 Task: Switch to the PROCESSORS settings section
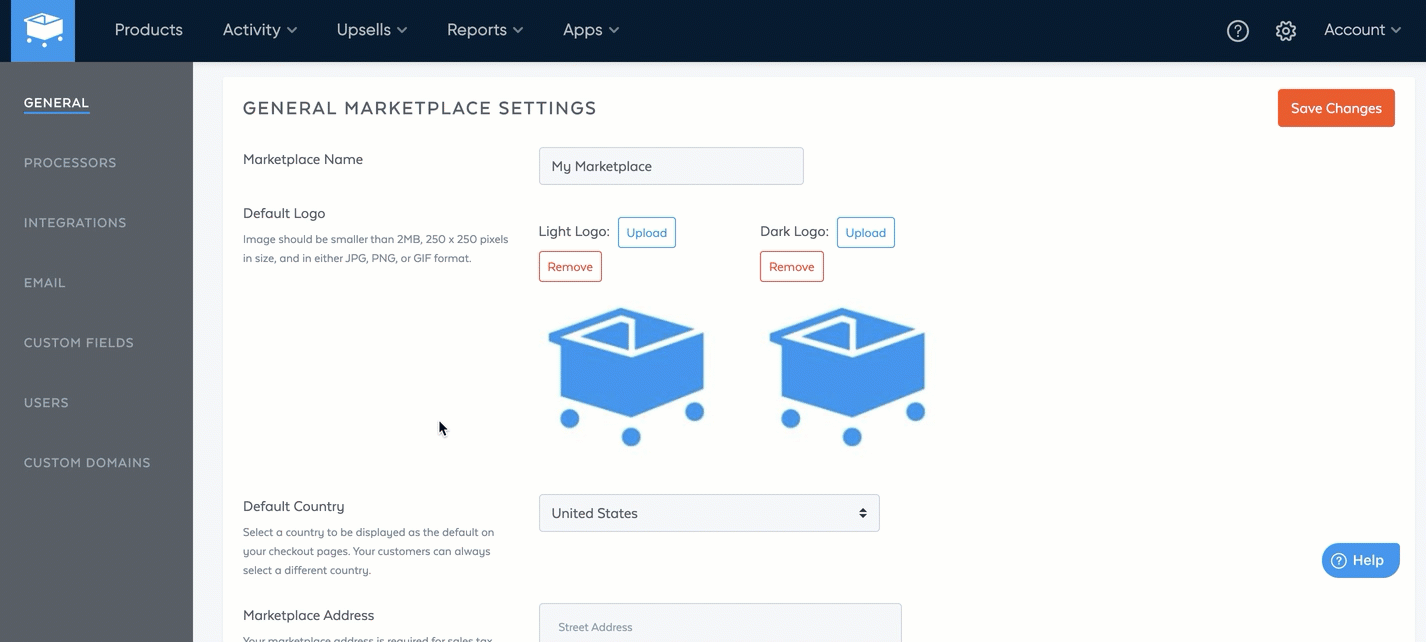click(x=70, y=162)
